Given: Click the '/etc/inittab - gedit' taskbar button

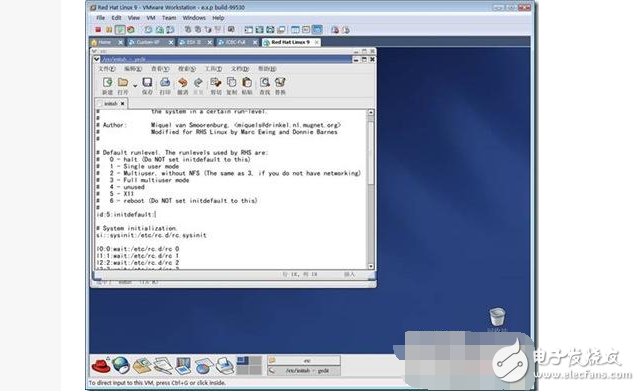Looking at the screenshot, I should [x=304, y=371].
